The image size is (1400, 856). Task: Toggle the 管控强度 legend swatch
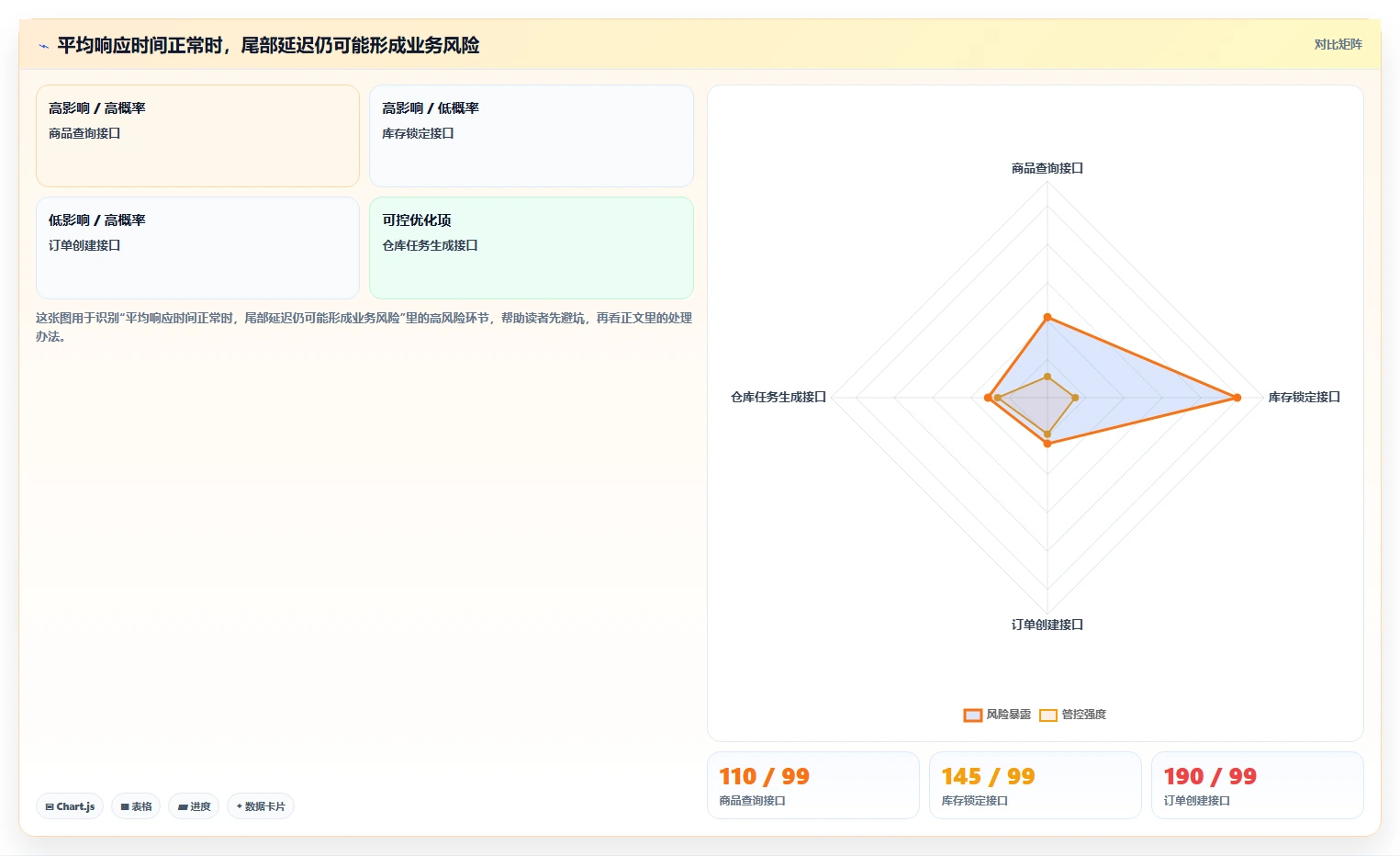[1047, 715]
